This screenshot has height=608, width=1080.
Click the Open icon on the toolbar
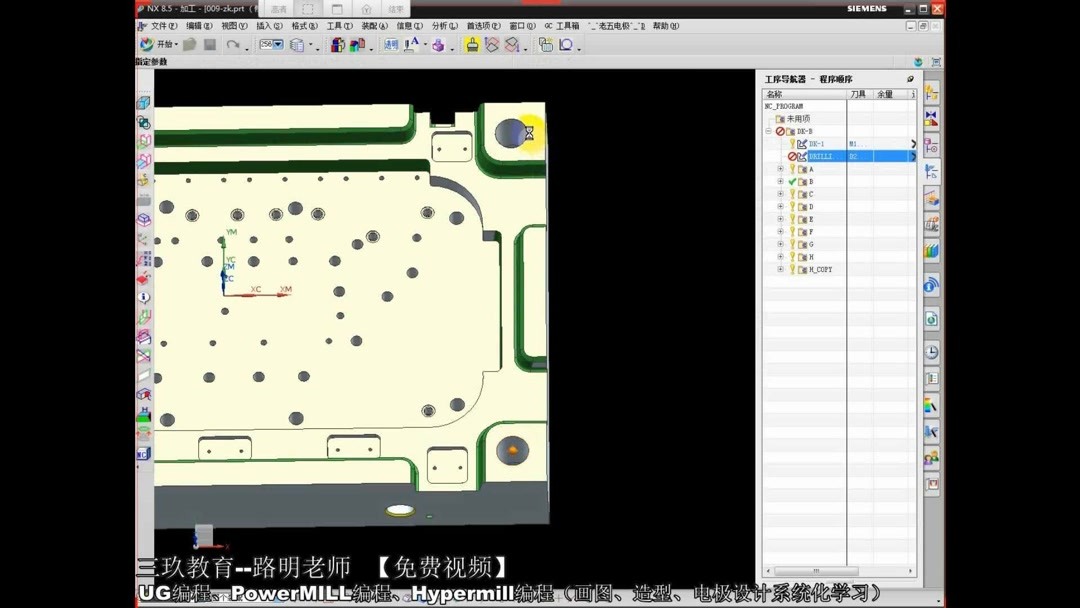191,44
